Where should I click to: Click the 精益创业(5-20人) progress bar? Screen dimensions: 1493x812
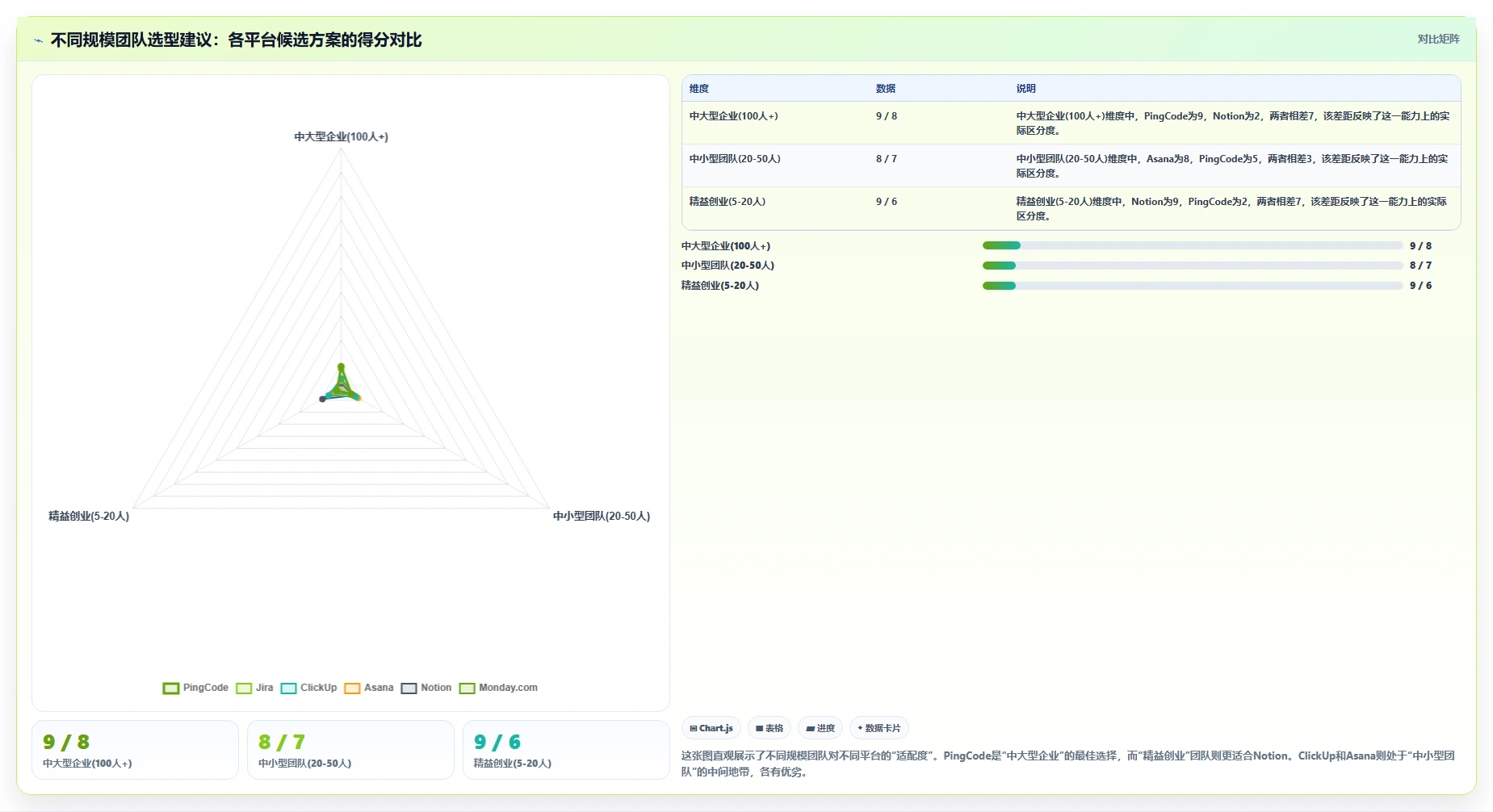(1193, 286)
